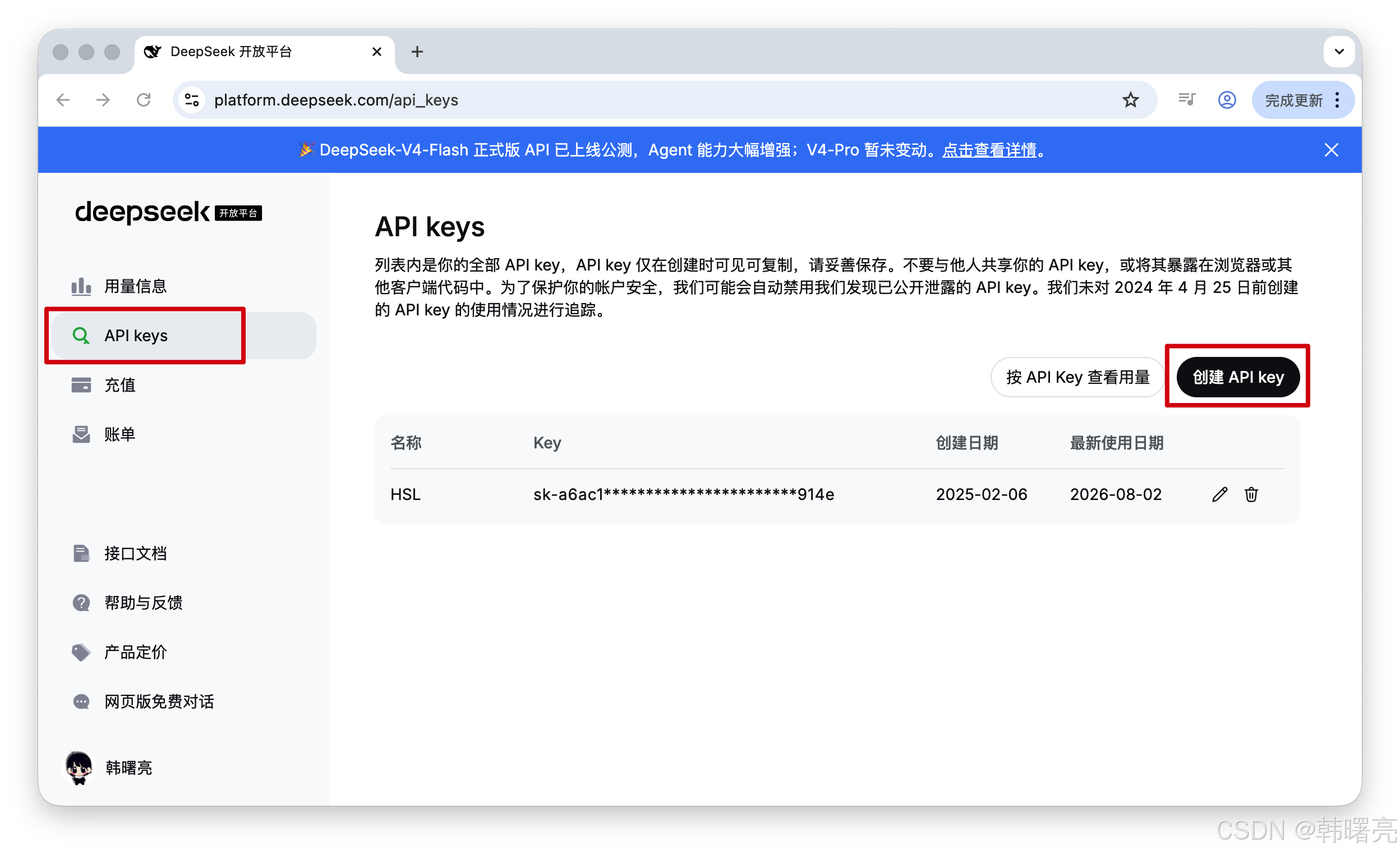Image resolution: width=1400 pixels, height=853 pixels.
Task: Click the HSL name cell
Action: coord(405,494)
